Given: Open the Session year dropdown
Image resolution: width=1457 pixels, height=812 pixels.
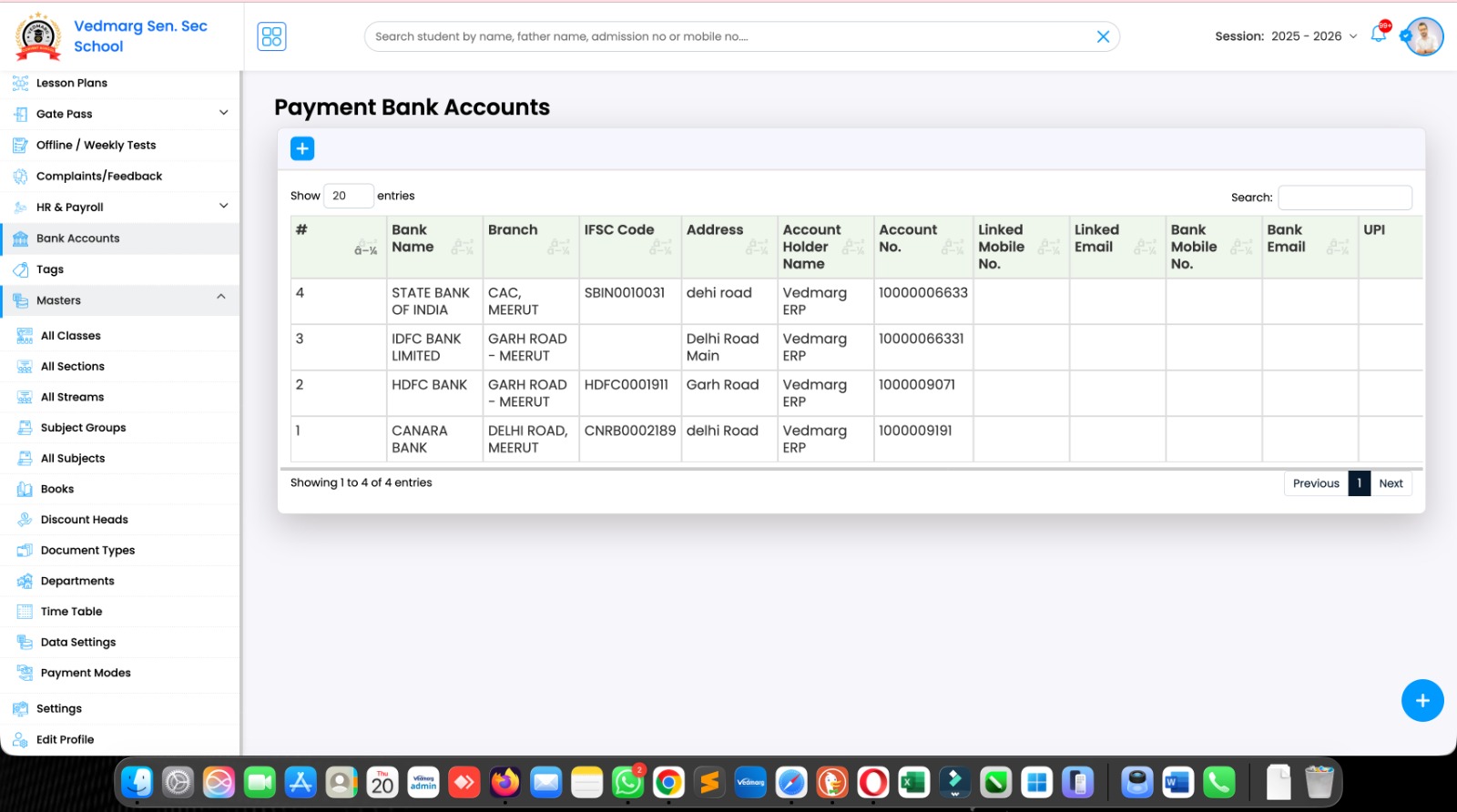Looking at the screenshot, I should pos(1313,36).
